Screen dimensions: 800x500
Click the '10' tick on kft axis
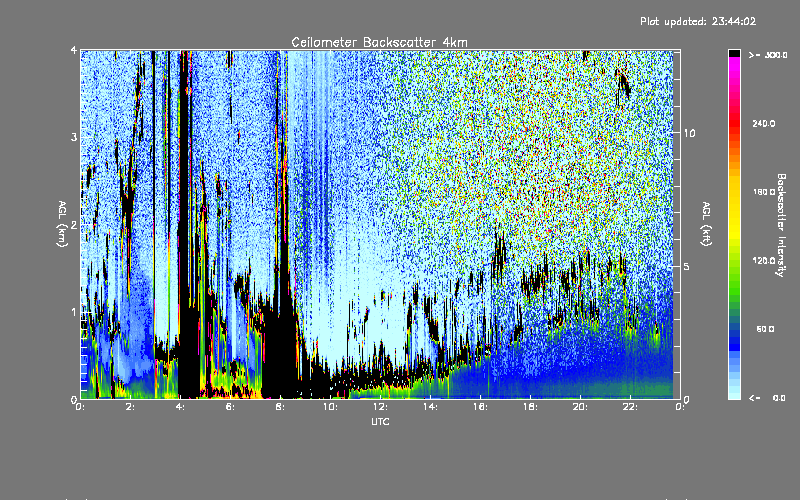click(689, 133)
